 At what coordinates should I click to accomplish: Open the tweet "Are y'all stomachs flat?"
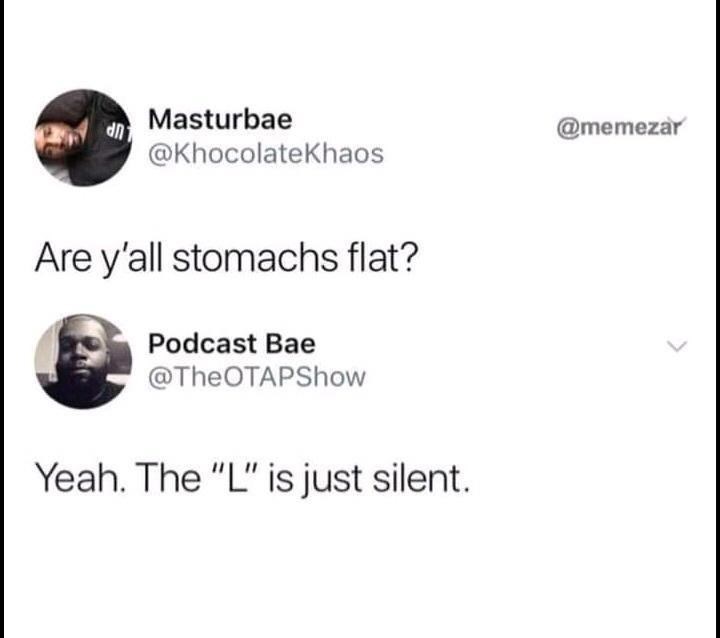[x=226, y=259]
